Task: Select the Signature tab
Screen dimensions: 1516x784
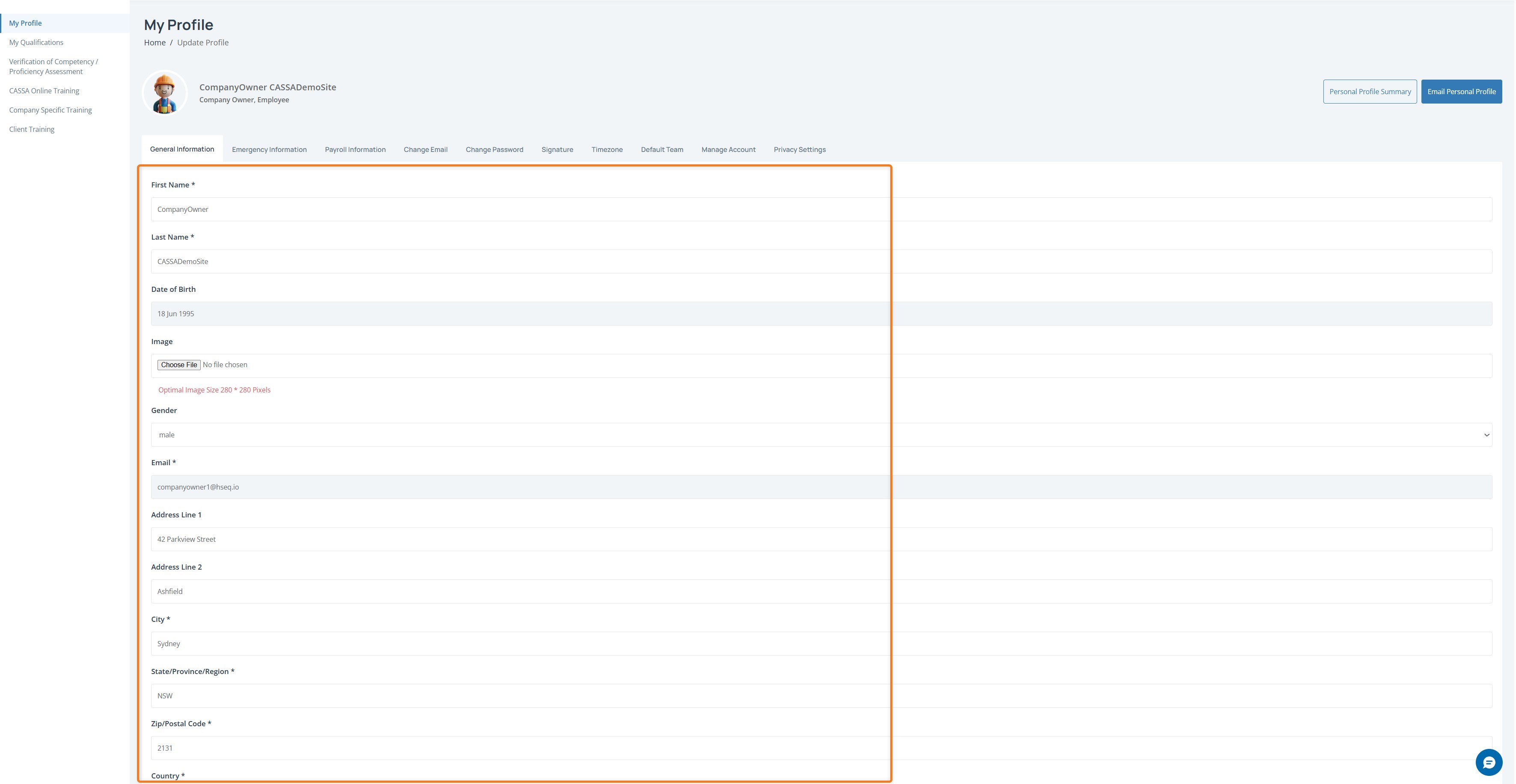Action: point(557,149)
